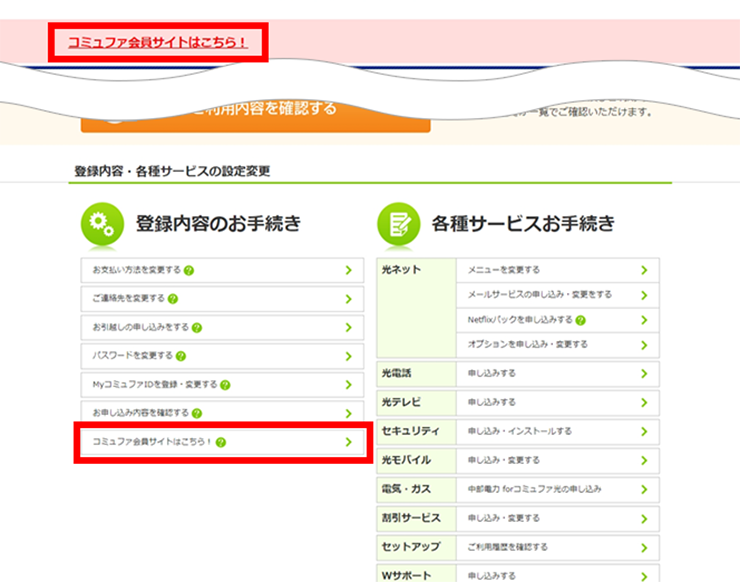This screenshot has height=582, width=740.
Task: Click the Wサポート category label
Action: (406, 575)
